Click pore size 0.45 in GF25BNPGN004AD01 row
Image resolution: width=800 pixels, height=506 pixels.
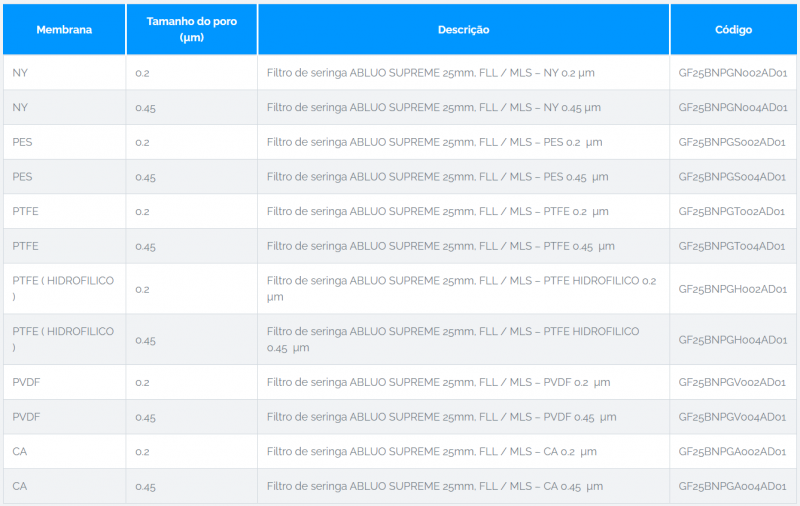click(145, 108)
